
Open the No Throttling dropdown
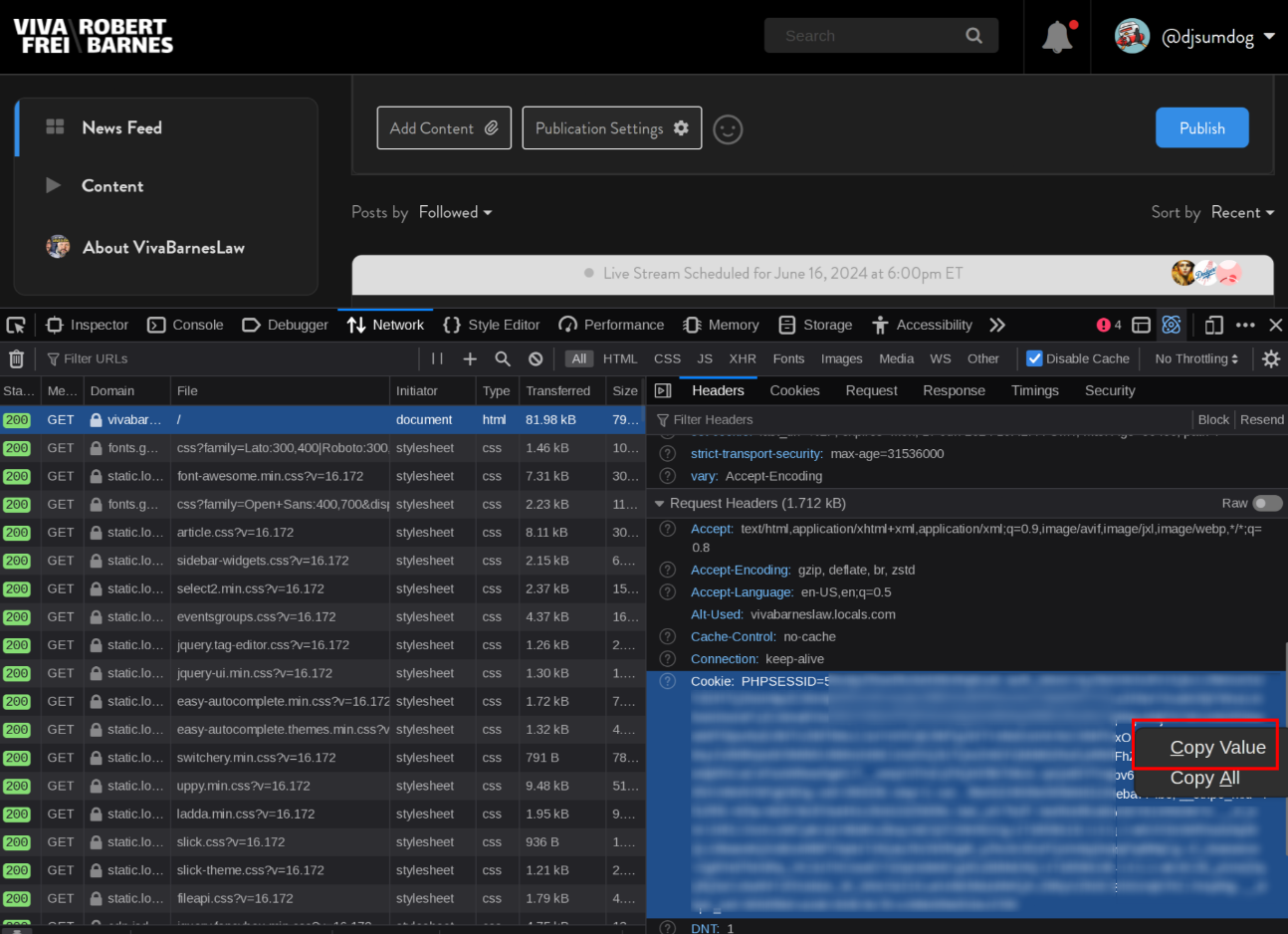click(x=1196, y=358)
